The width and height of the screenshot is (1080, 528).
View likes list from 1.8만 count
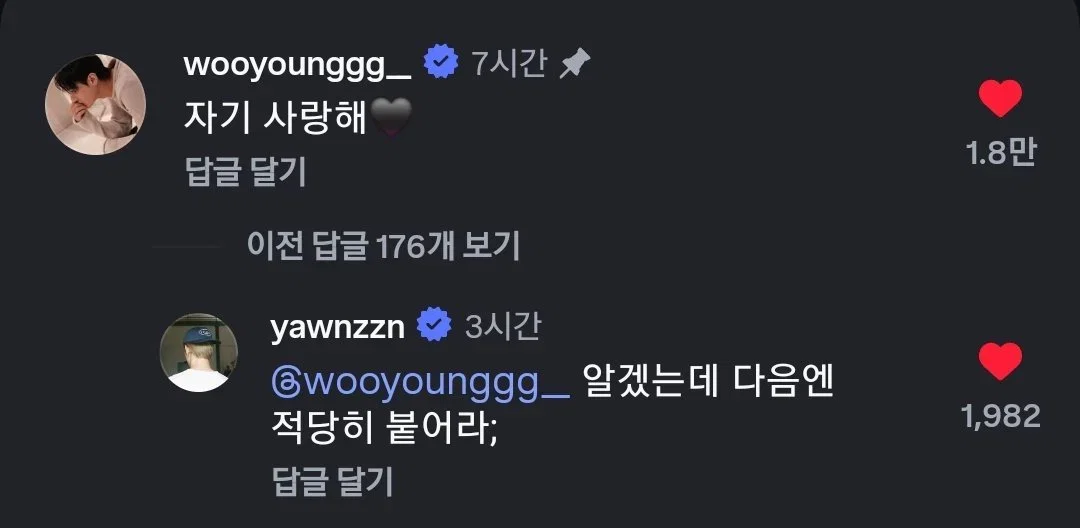click(x=1001, y=153)
